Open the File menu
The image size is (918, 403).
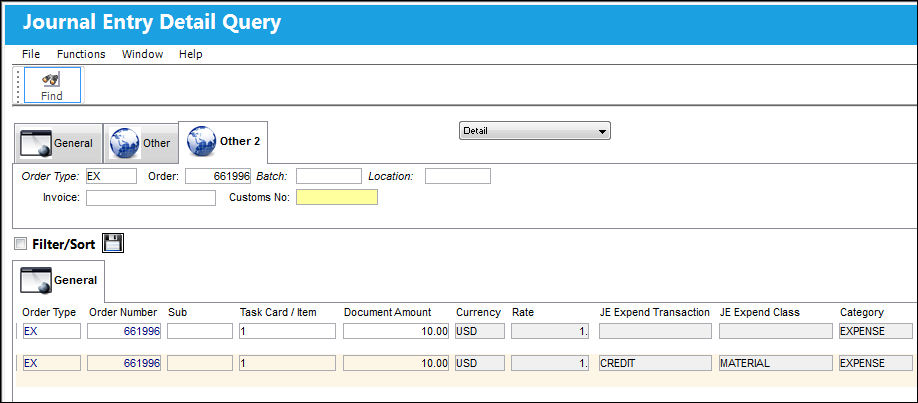point(31,54)
